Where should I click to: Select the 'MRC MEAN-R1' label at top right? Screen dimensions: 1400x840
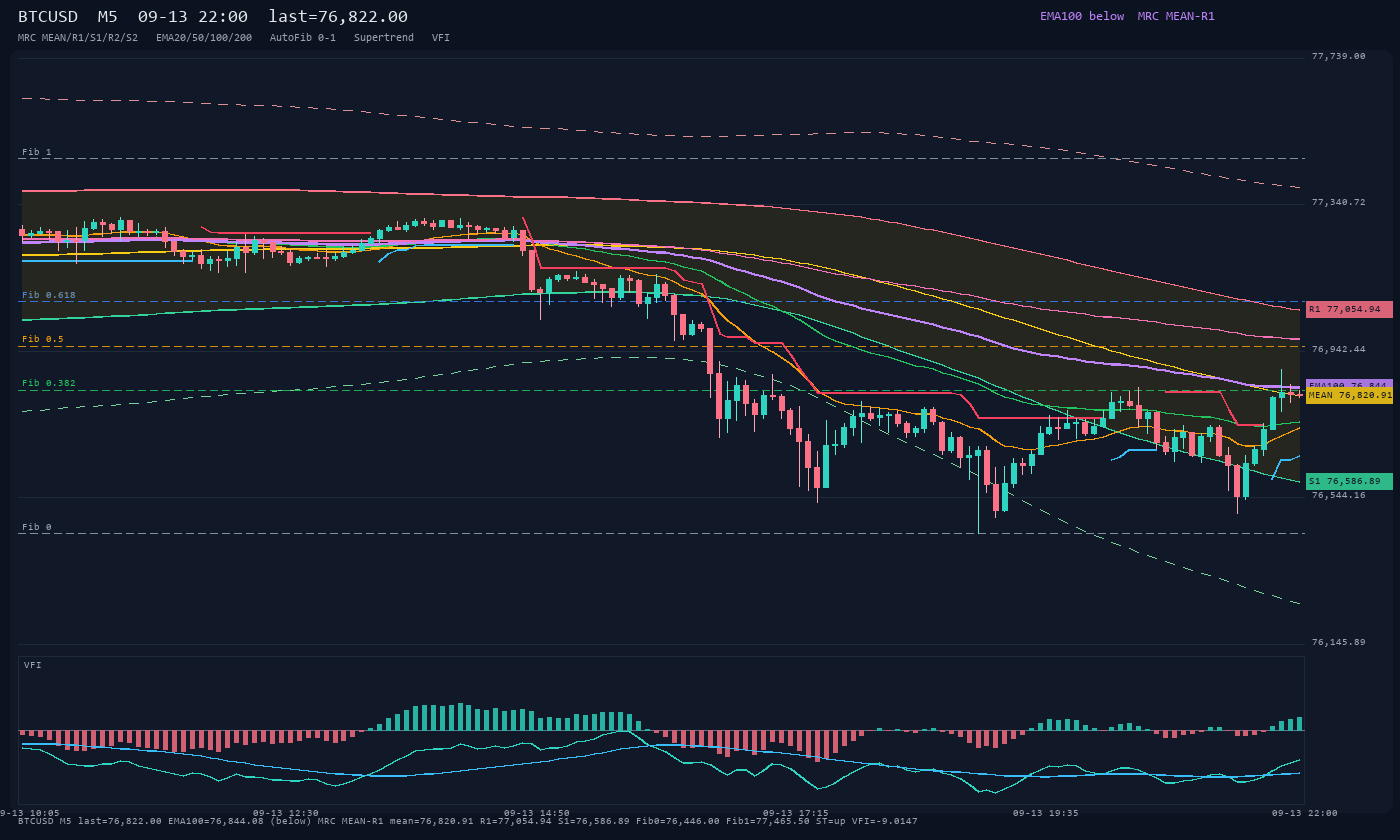pyautogui.click(x=1176, y=16)
